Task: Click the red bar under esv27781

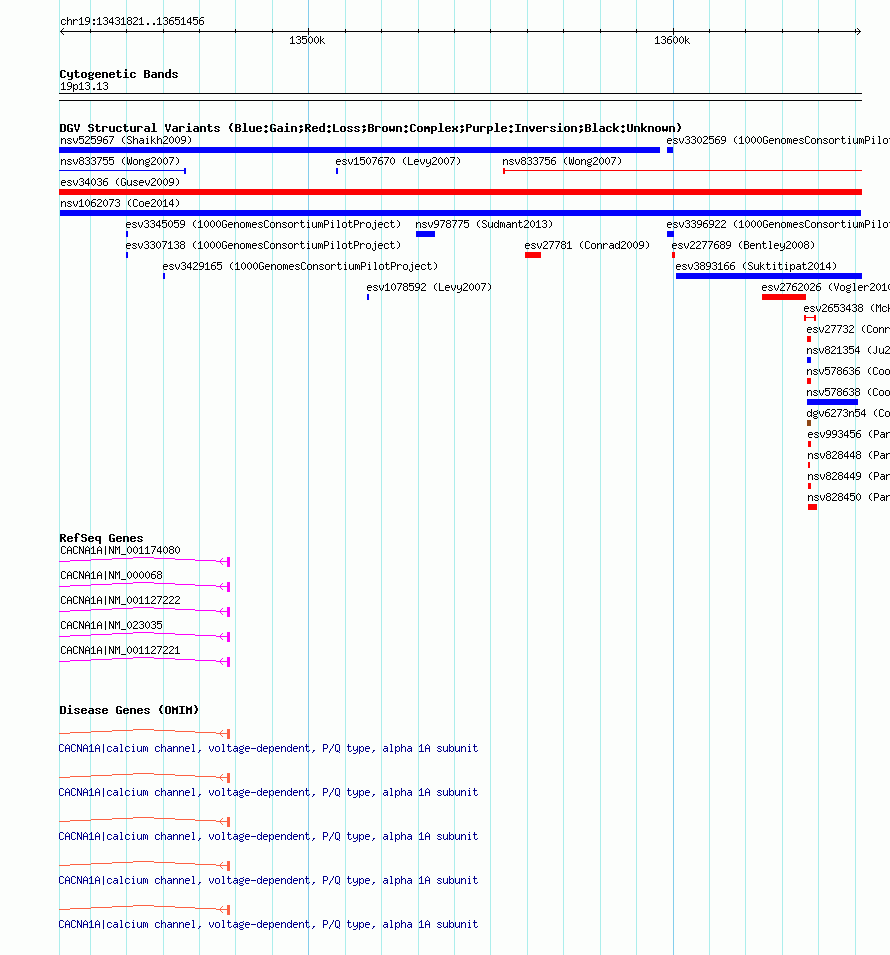Action: [x=533, y=255]
